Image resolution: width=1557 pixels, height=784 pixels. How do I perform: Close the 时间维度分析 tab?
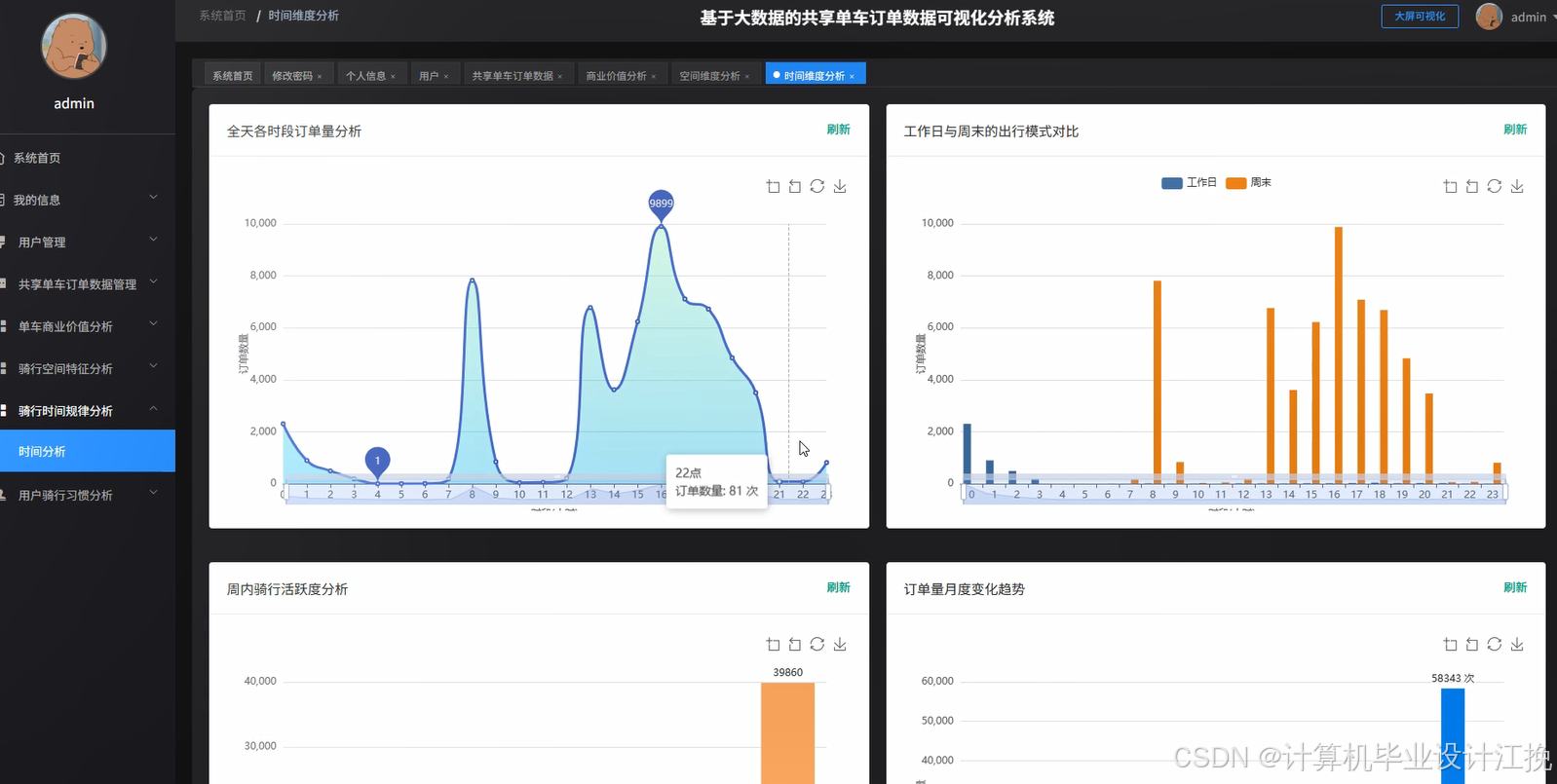tap(852, 76)
